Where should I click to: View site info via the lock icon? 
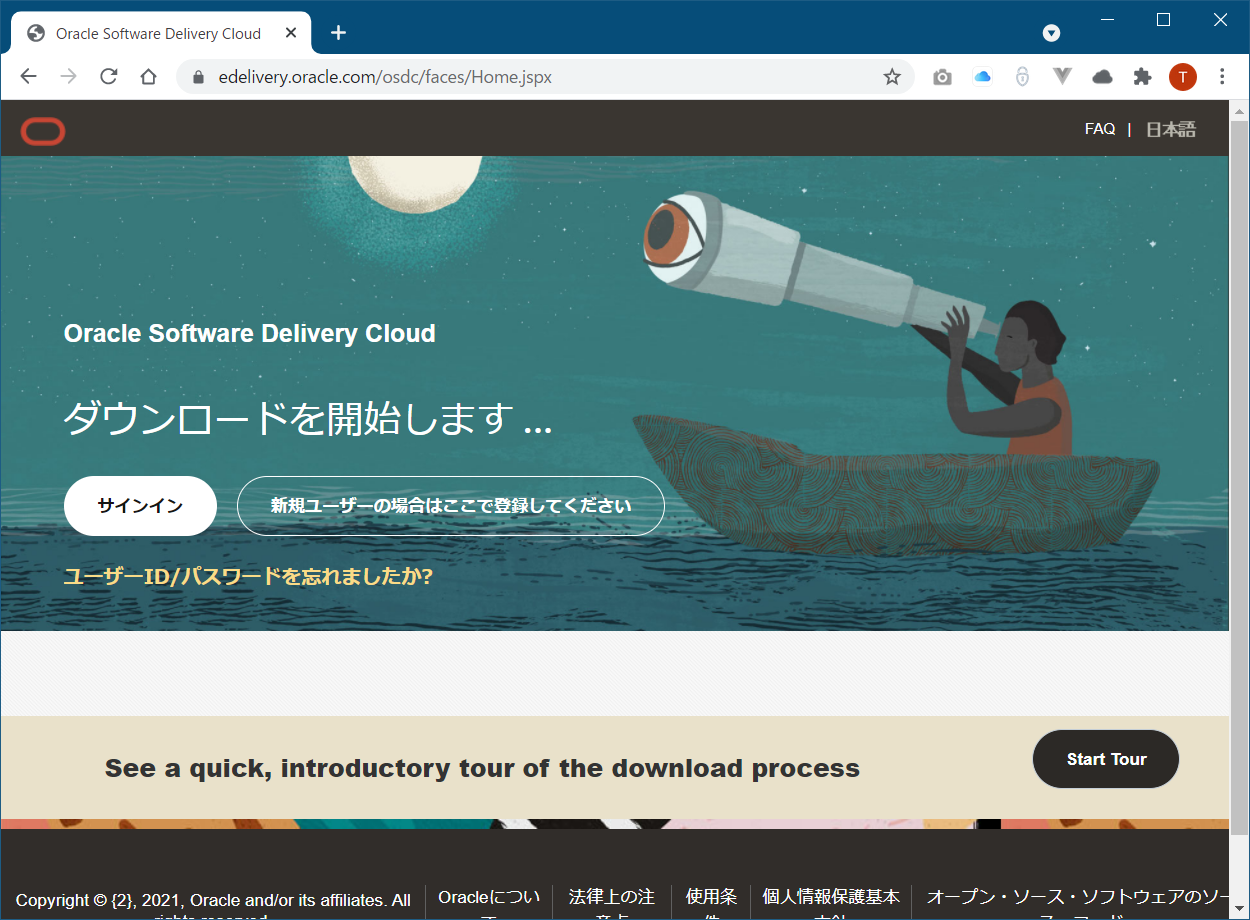pyautogui.click(x=197, y=77)
